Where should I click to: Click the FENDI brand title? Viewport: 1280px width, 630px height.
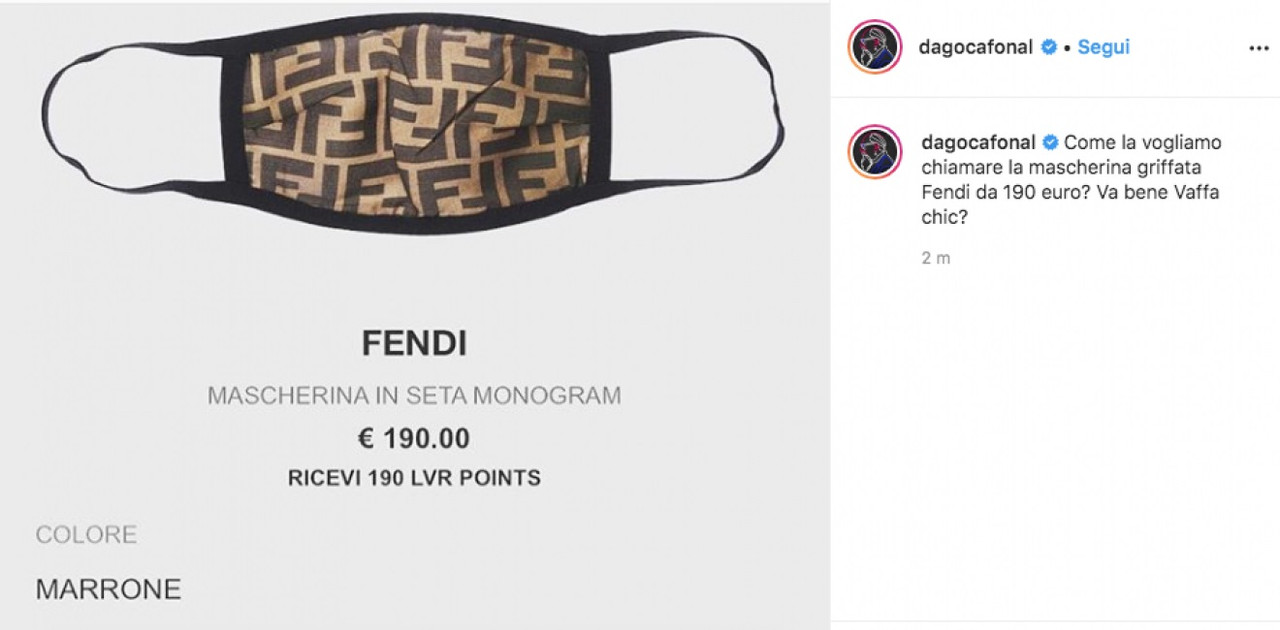pyautogui.click(x=414, y=344)
